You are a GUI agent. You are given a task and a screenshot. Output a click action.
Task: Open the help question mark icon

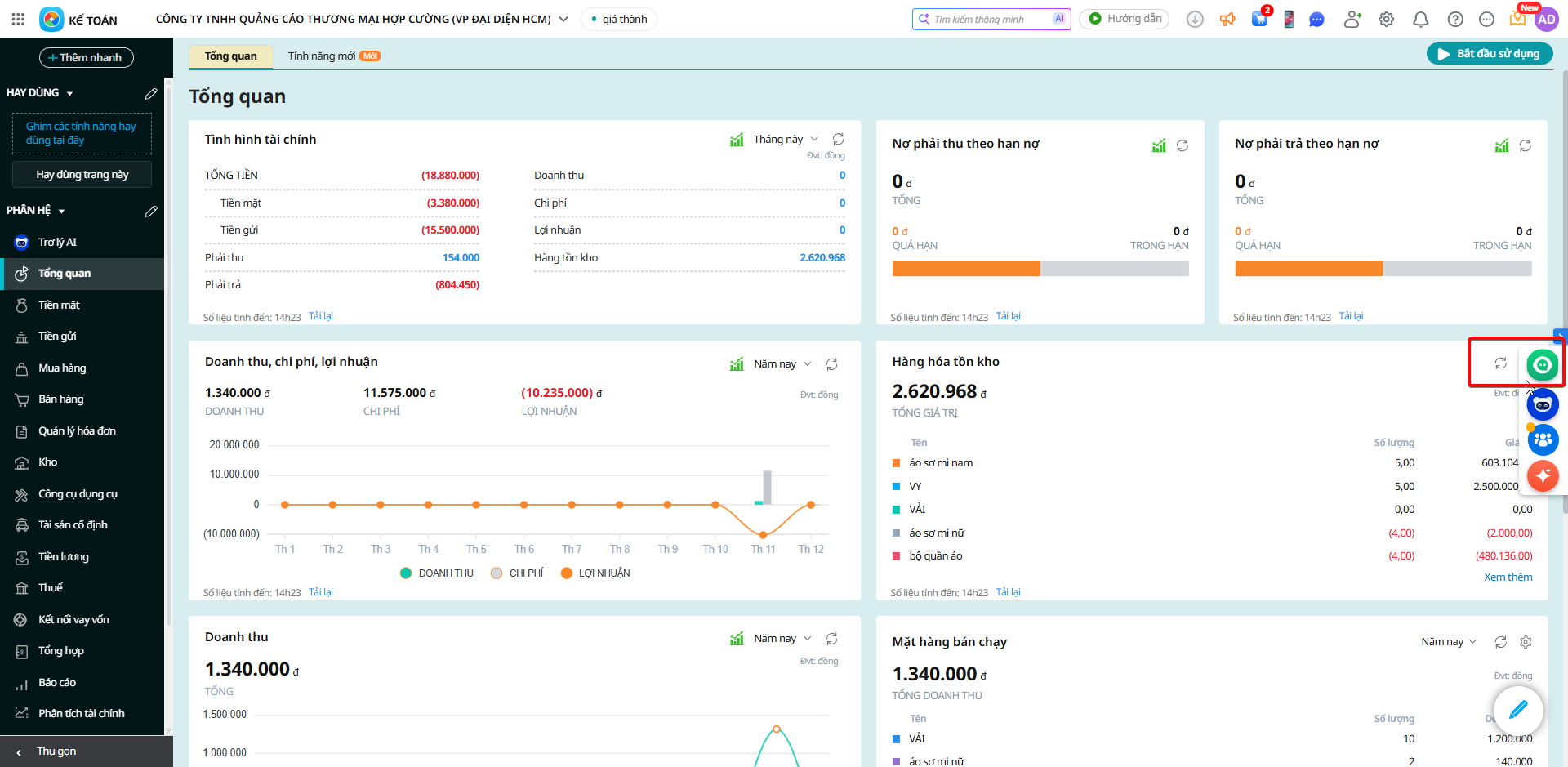tap(1454, 20)
